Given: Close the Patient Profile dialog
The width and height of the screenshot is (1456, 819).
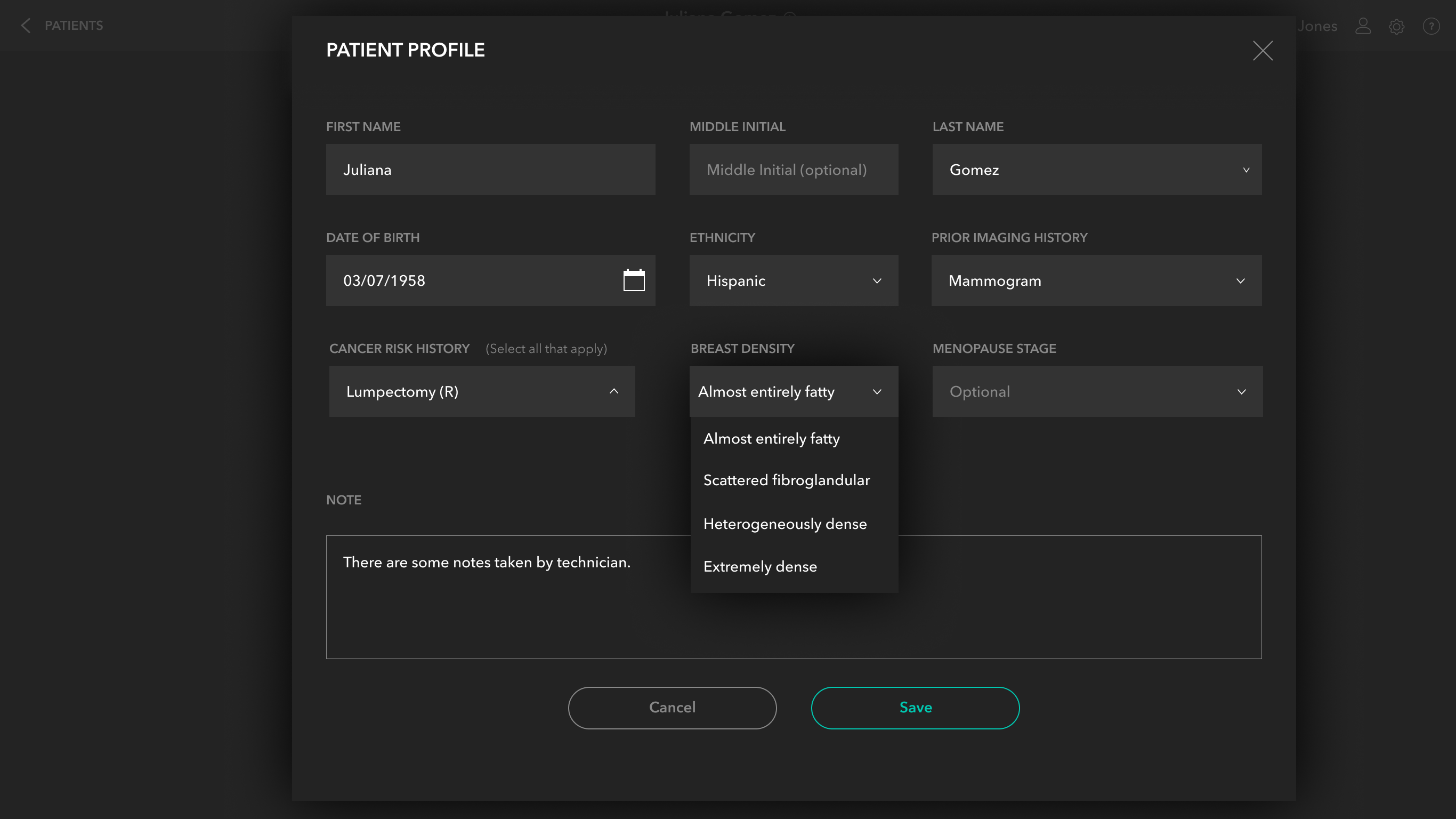Looking at the screenshot, I should (x=1262, y=51).
